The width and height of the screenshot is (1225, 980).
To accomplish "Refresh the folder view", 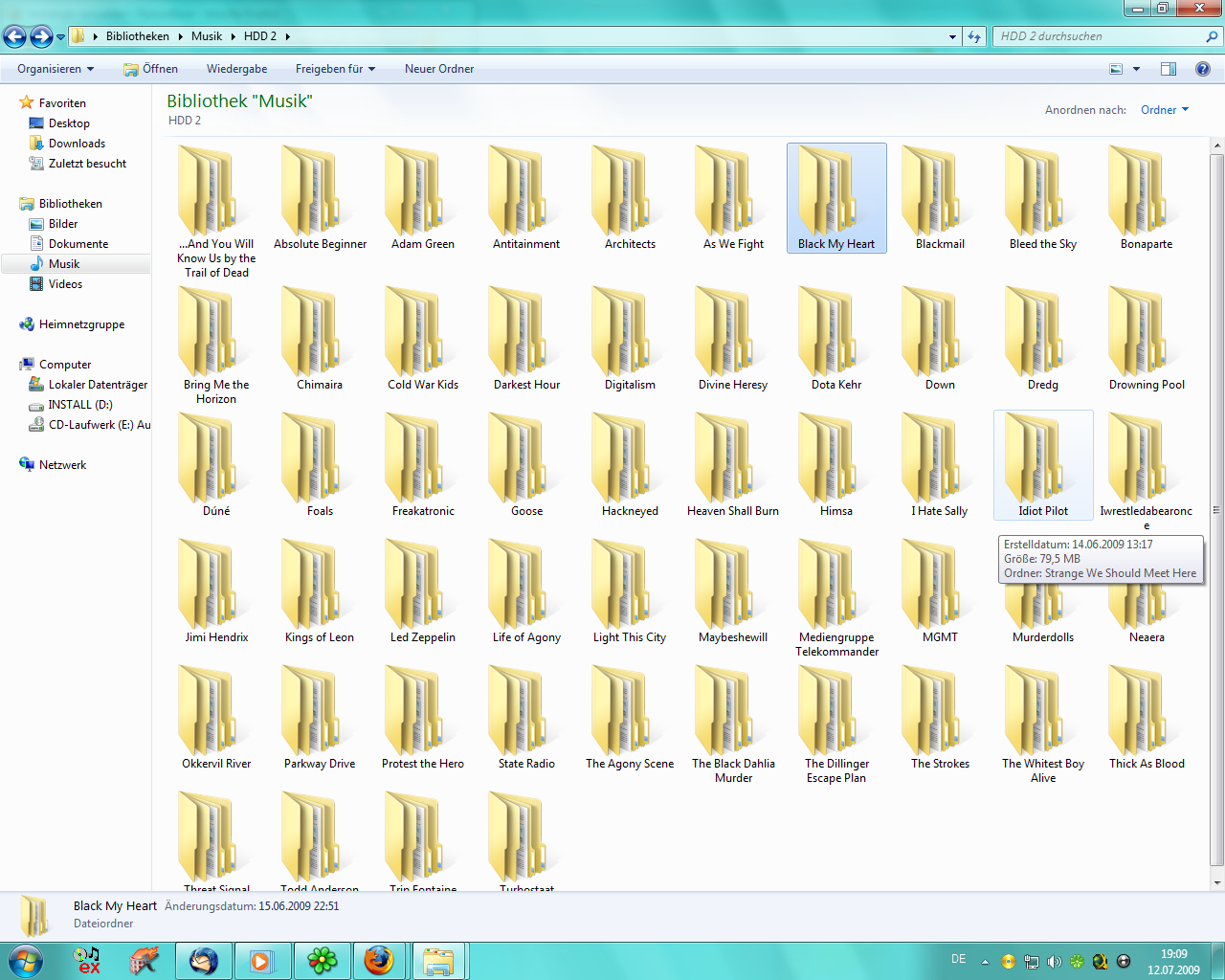I will click(974, 36).
